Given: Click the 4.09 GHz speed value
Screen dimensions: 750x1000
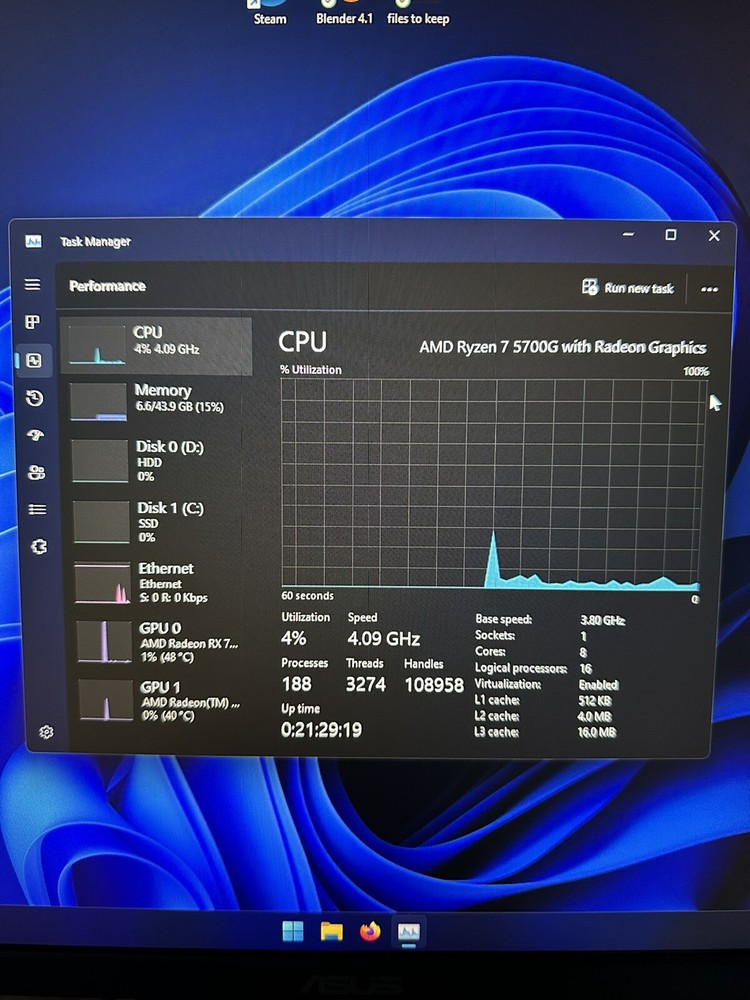Looking at the screenshot, I should 383,638.
